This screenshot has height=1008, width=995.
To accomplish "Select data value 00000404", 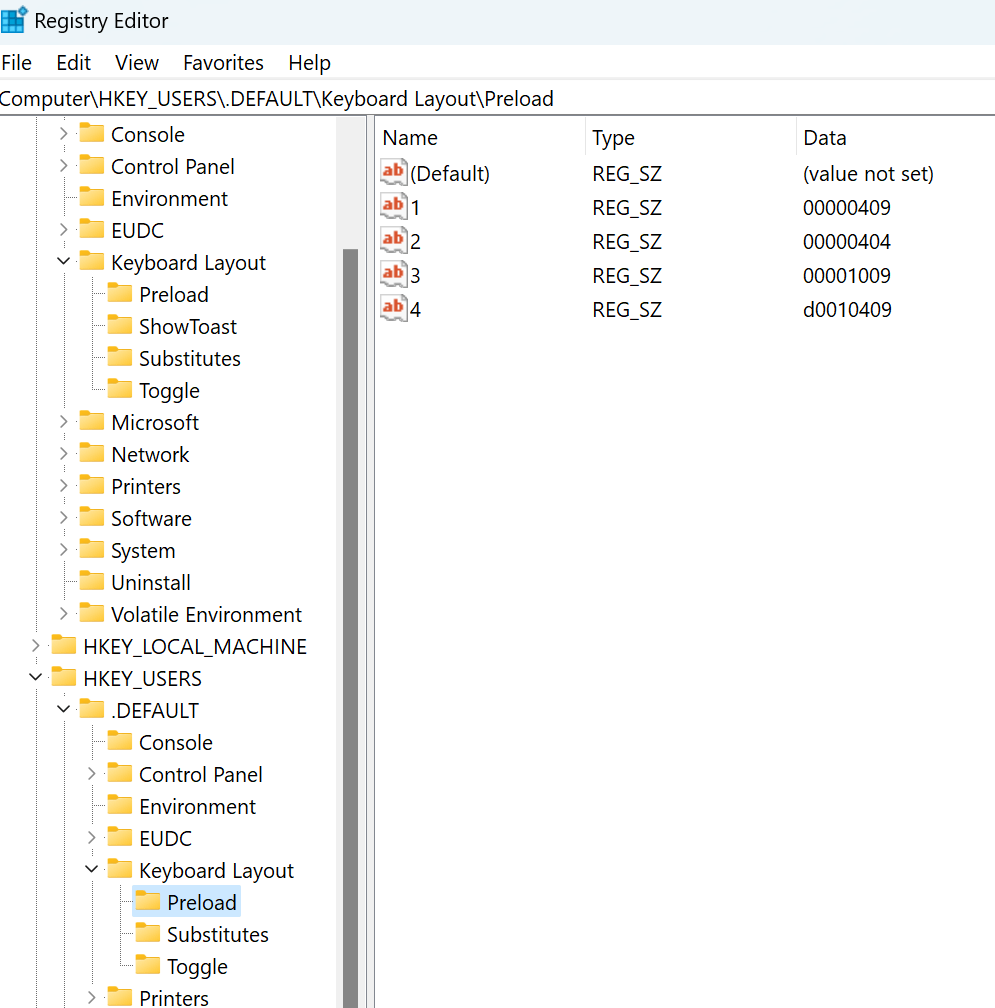I will click(847, 242).
